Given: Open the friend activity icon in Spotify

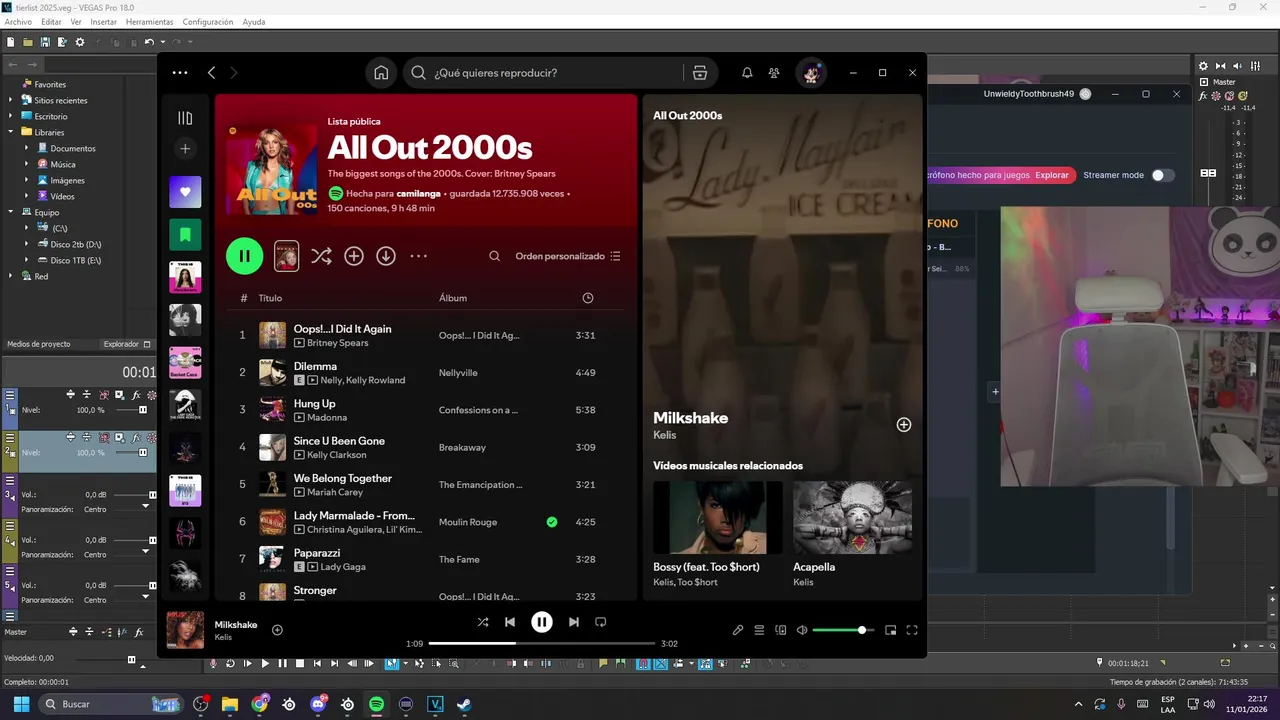Looking at the screenshot, I should [x=774, y=73].
